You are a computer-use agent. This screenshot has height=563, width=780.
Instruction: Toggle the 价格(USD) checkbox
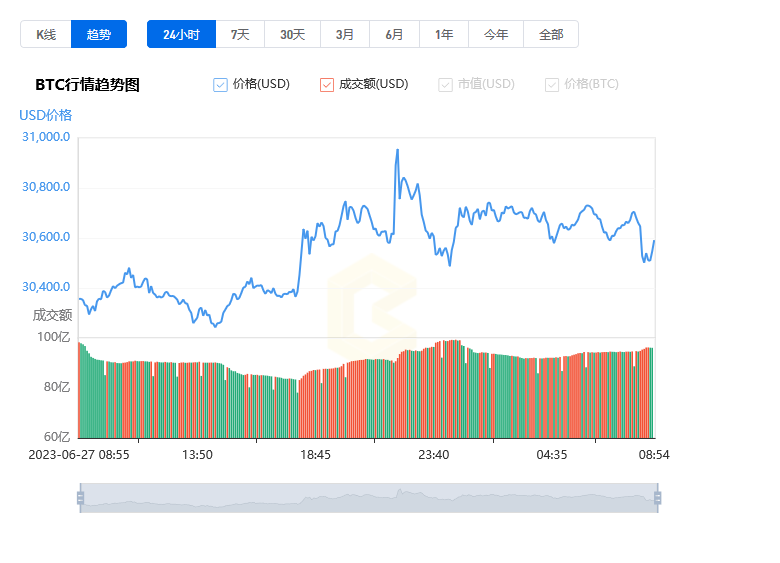pyautogui.click(x=221, y=85)
